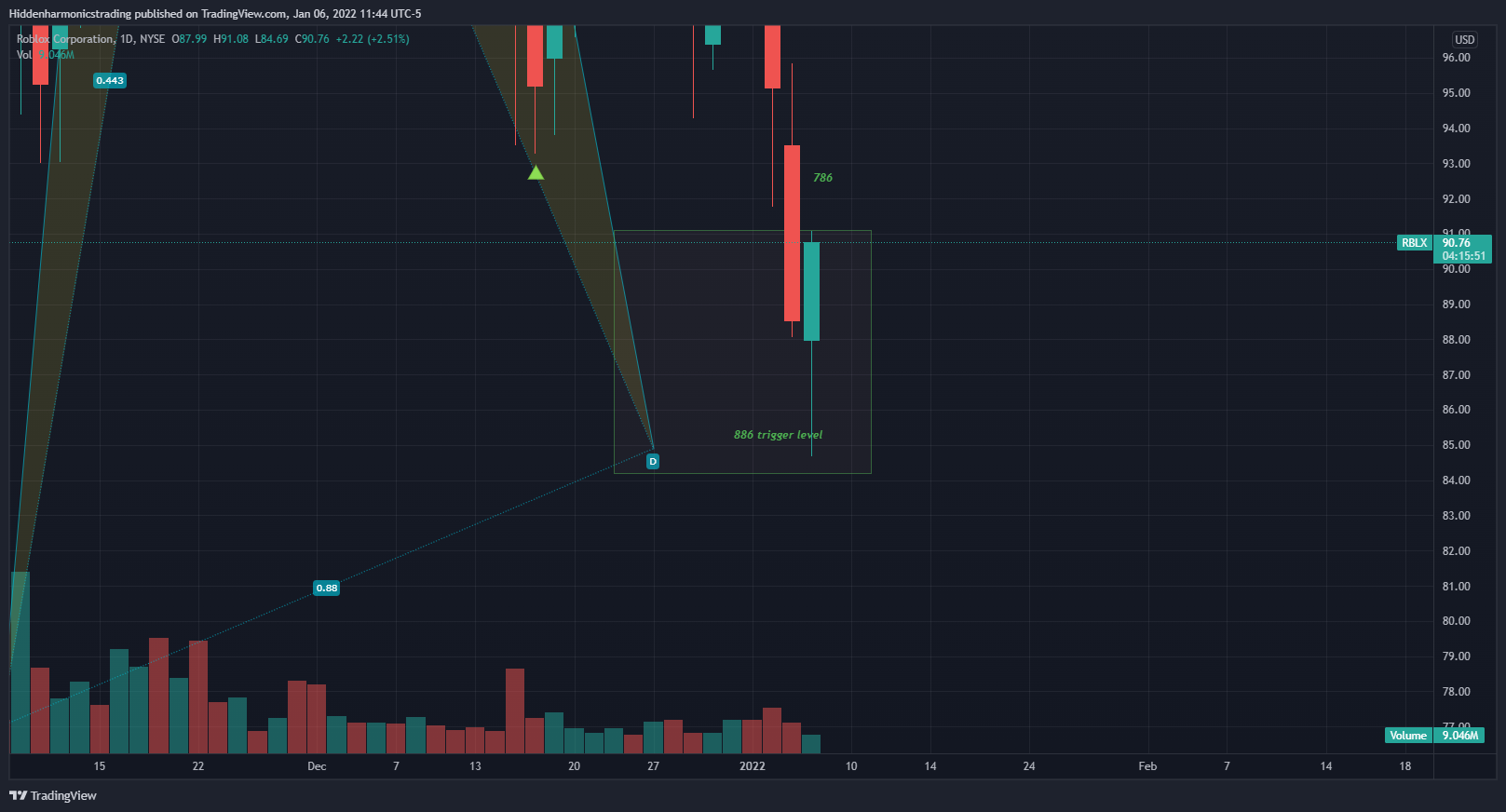
Task: Click the USD currency label
Action: pos(1465,39)
